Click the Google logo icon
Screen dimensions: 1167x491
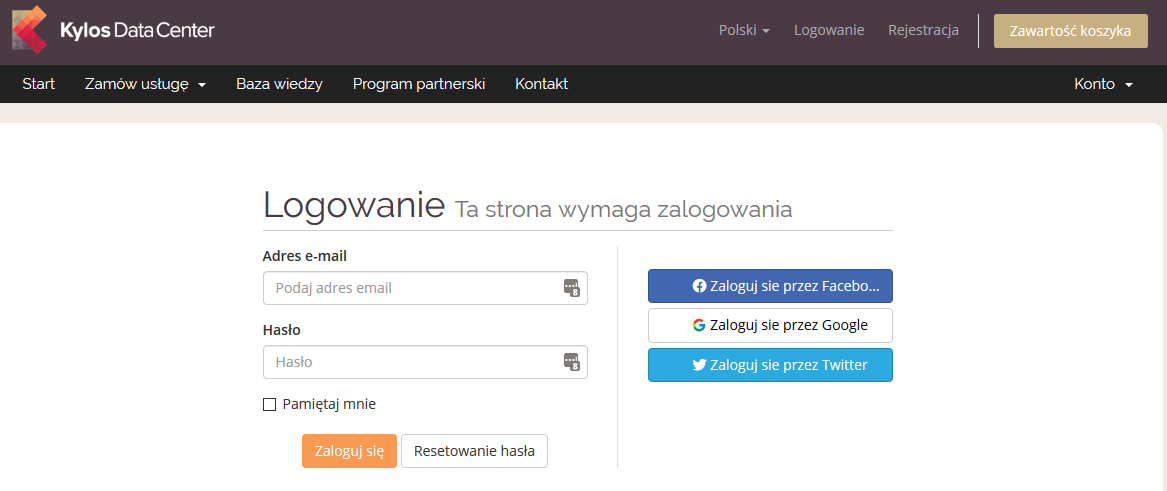[699, 325]
